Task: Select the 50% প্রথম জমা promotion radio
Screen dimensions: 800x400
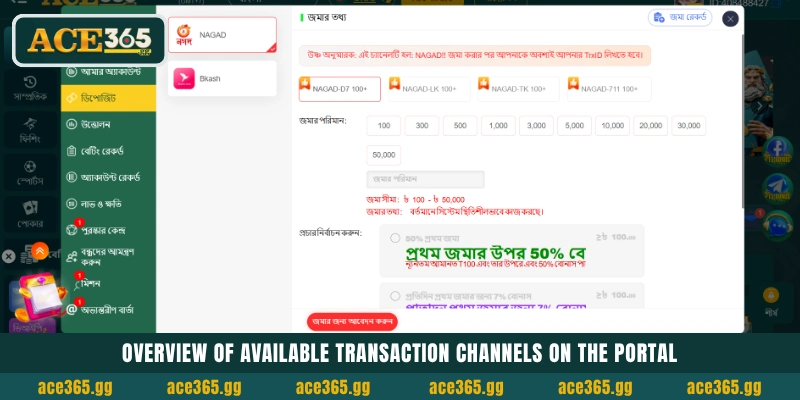Action: coord(395,238)
